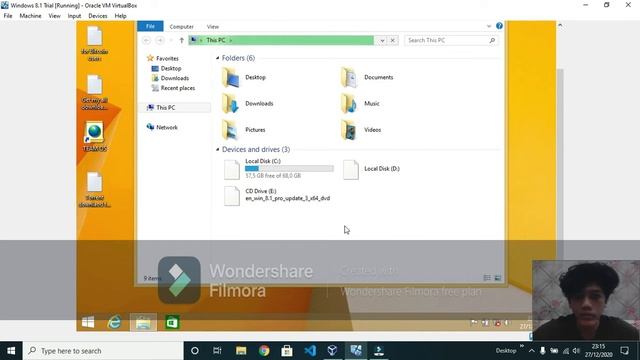Screen dimensions: 640x360
Task: Open the host notification center icon
Action: click(624, 351)
